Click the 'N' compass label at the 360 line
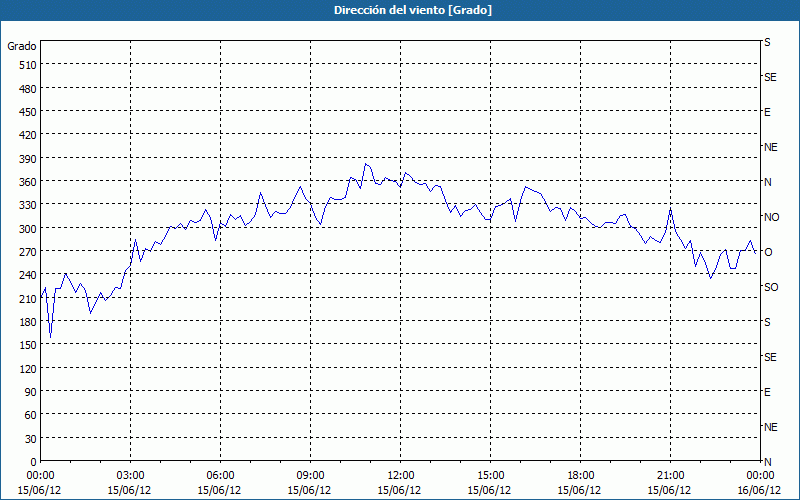This screenshot has width=800, height=500. (x=768, y=182)
